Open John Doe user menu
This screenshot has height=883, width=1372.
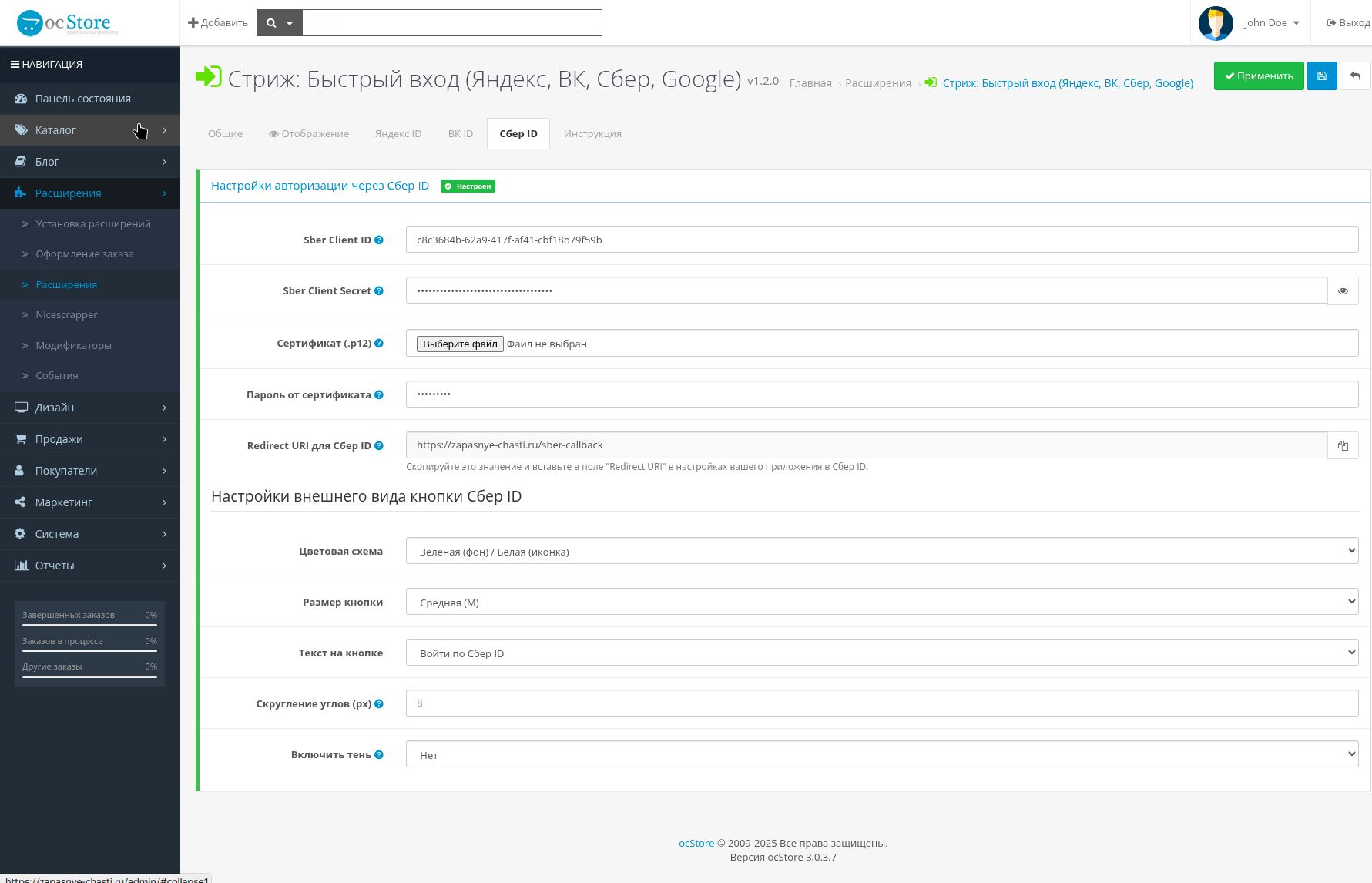1272,23
